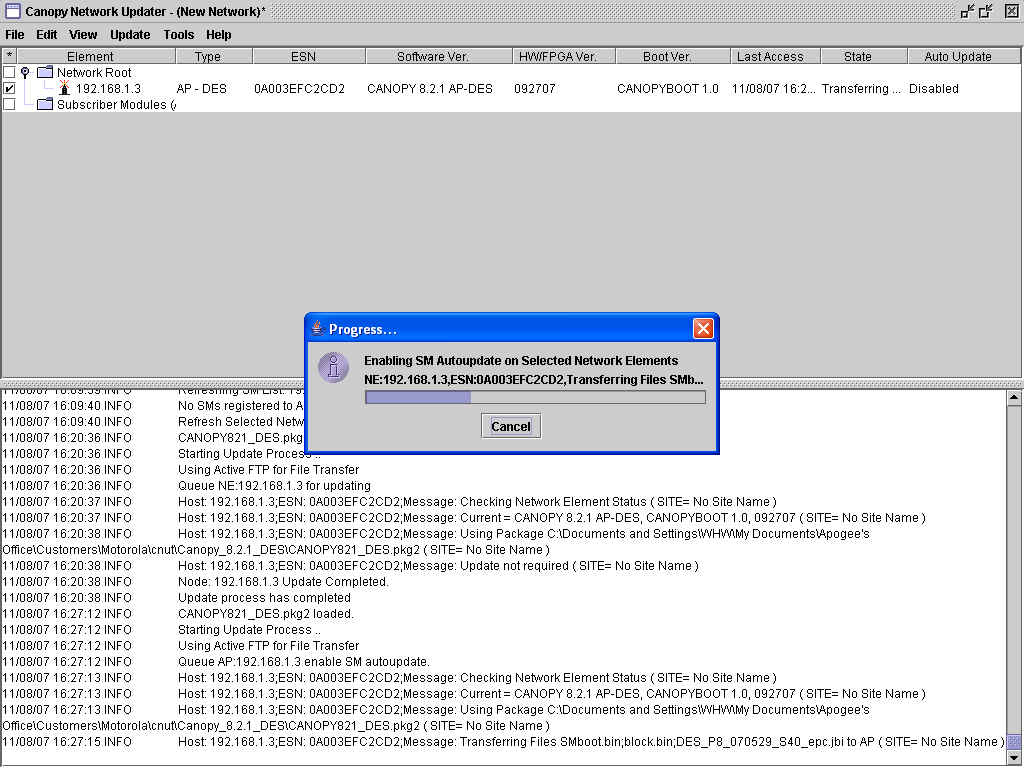Click the file transfer progress bar

535,397
